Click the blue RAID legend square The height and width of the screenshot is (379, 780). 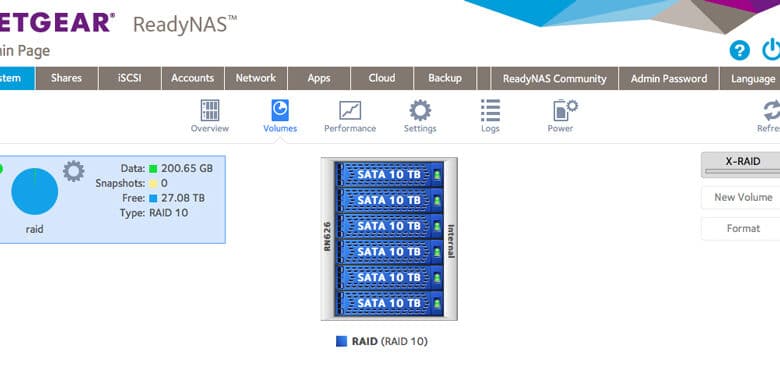click(341, 341)
